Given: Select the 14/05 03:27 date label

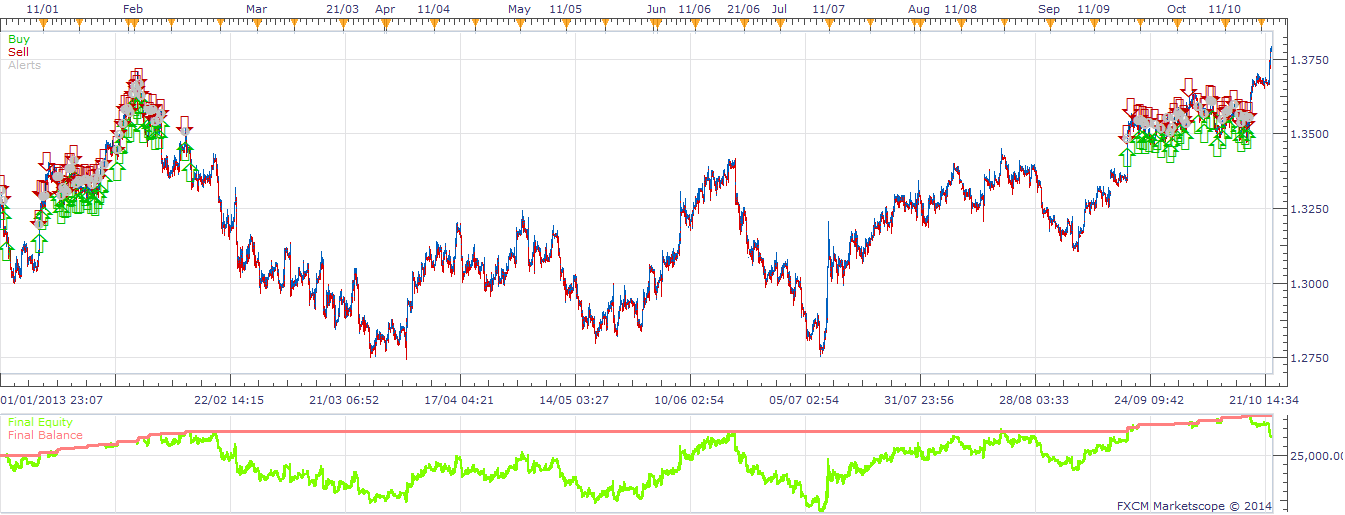Looking at the screenshot, I should (575, 400).
